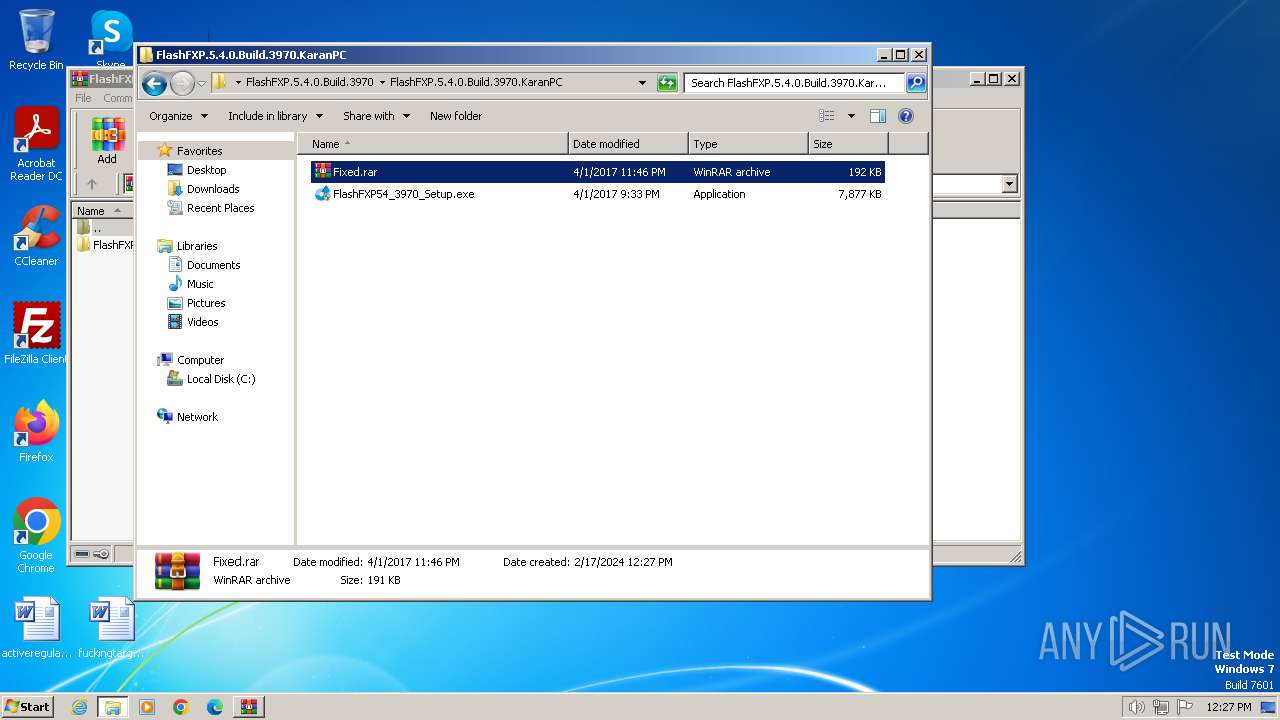Image resolution: width=1280 pixels, height=720 pixels.
Task: Sort by Name column header
Action: point(433,144)
